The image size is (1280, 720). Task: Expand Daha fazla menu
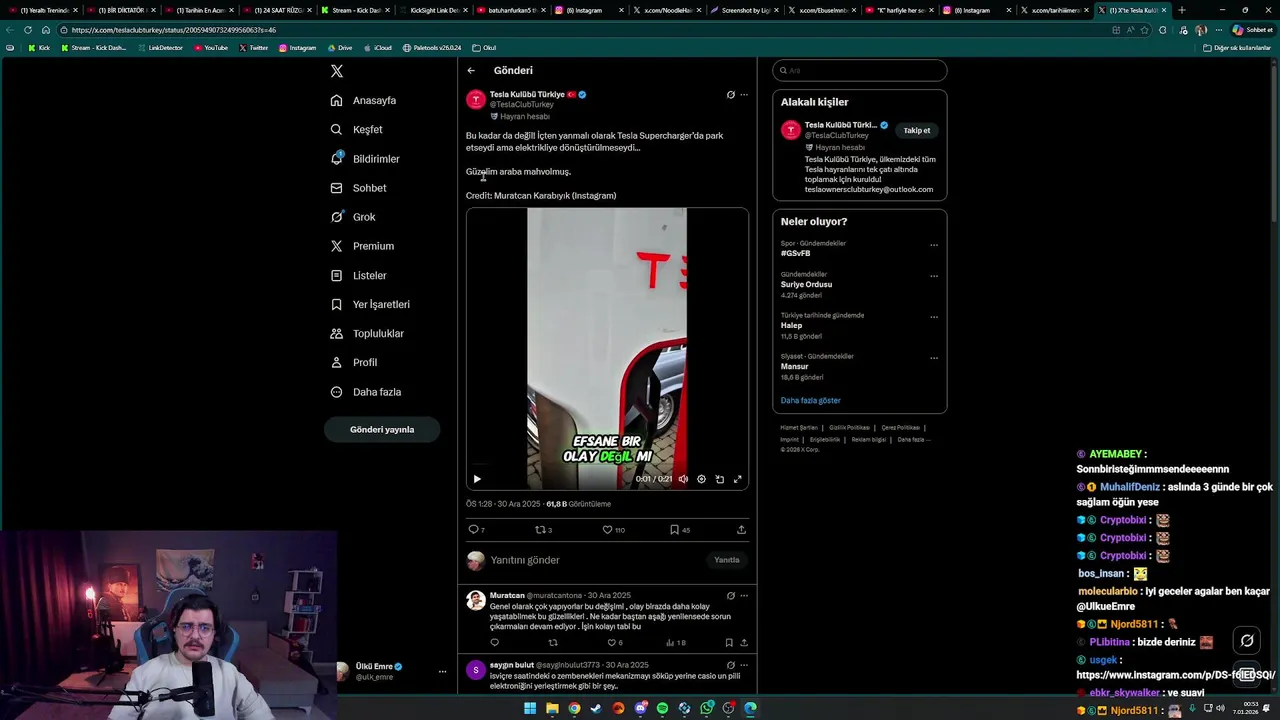click(x=365, y=392)
